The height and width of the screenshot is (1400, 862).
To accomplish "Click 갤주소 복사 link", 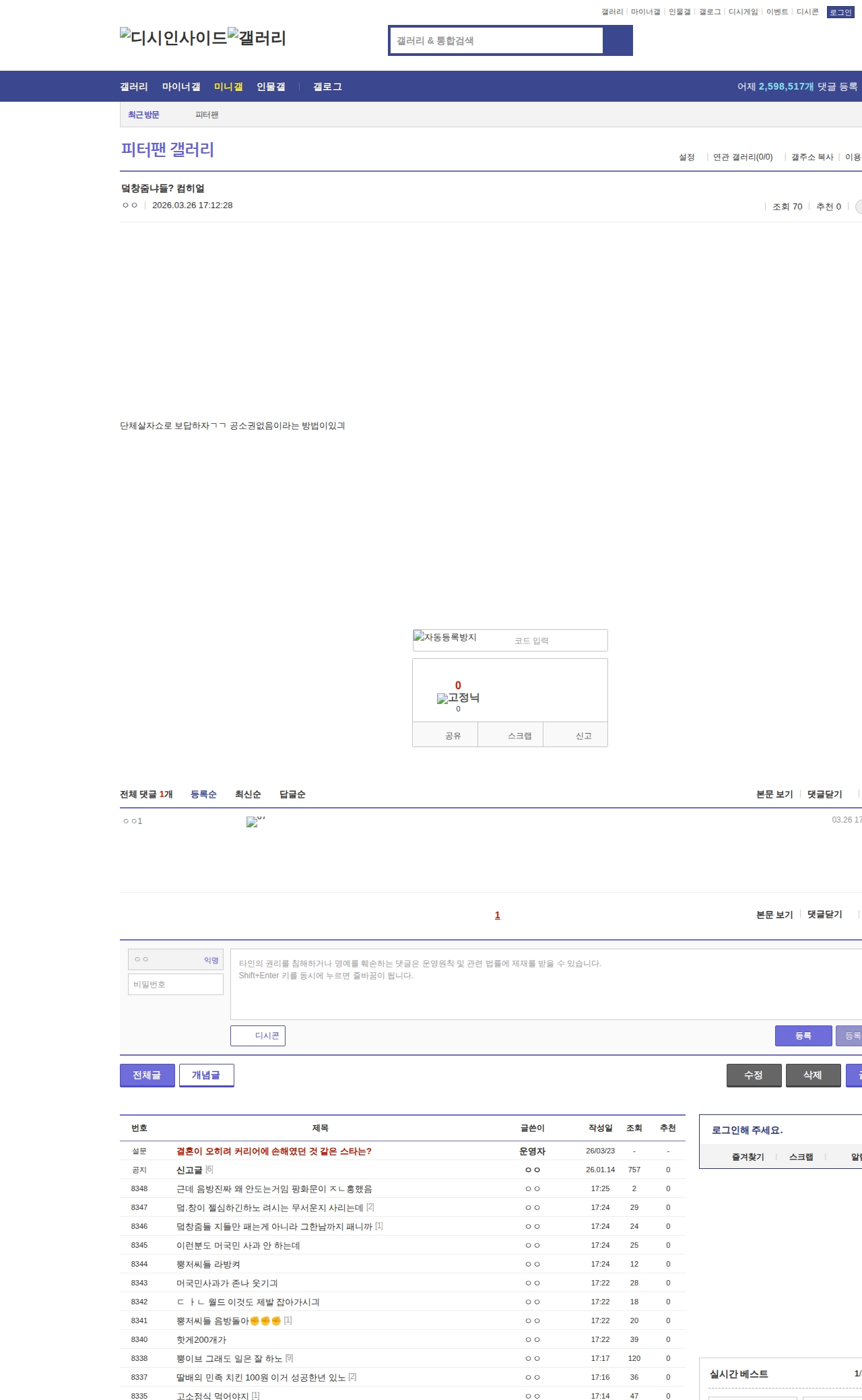I will 812,157.
